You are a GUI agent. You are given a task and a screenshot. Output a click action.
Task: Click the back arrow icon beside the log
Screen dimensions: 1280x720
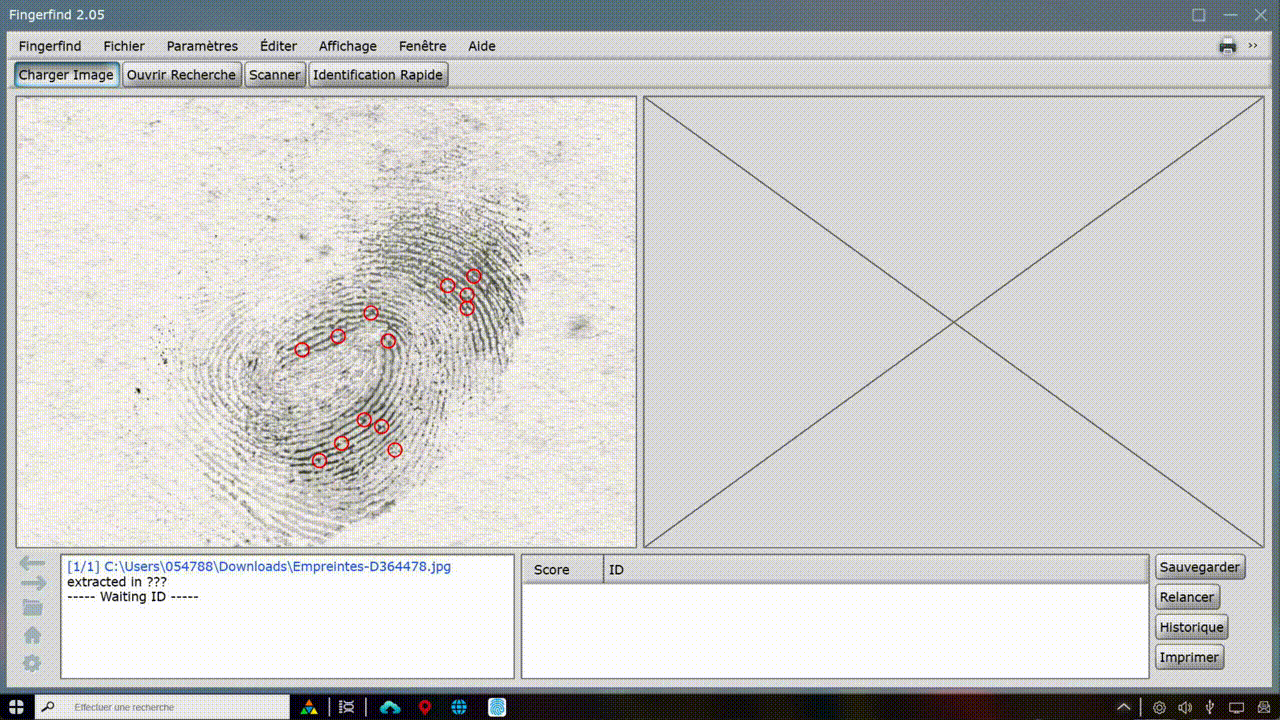pyautogui.click(x=32, y=564)
